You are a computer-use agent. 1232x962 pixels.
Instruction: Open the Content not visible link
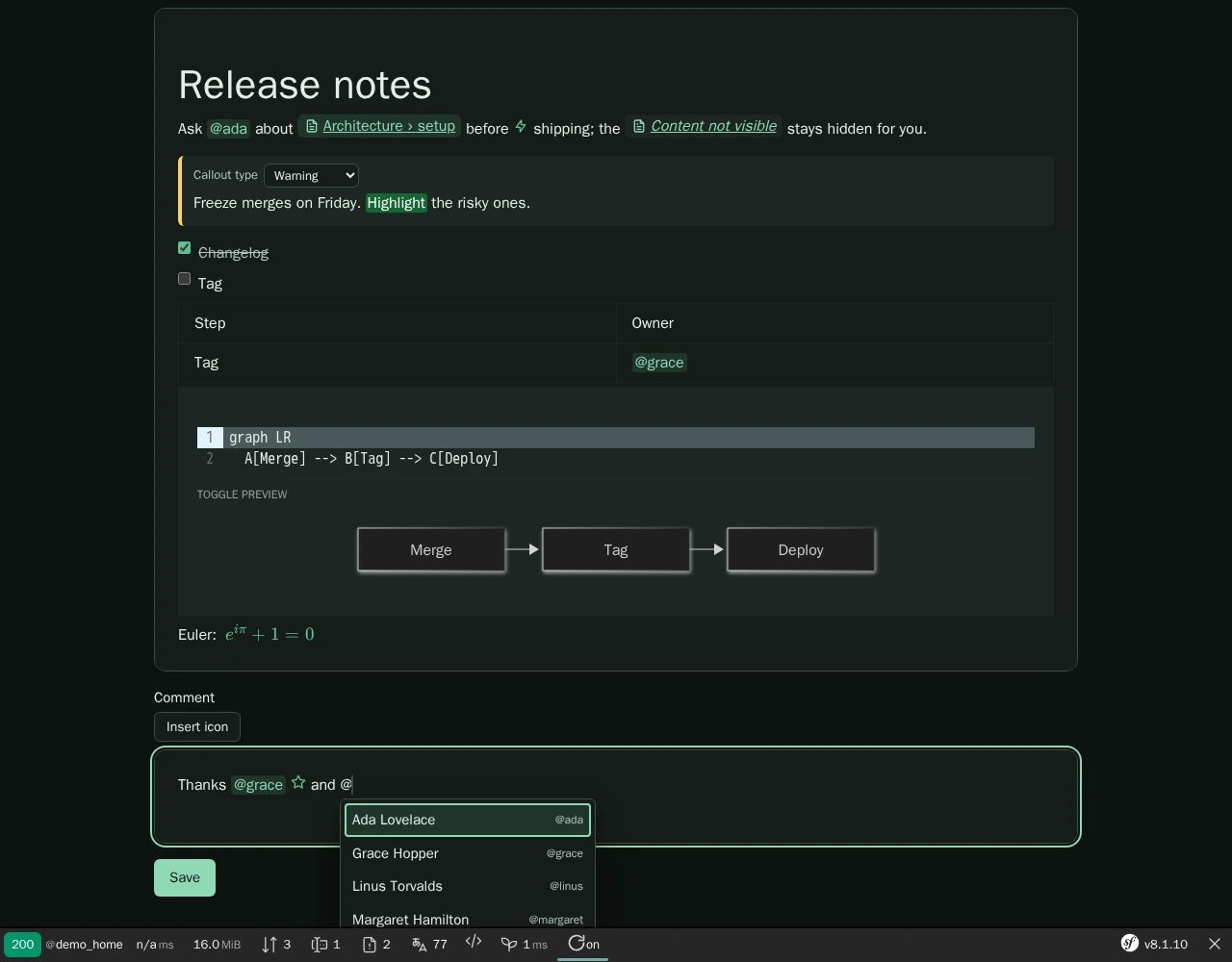[x=705, y=127]
